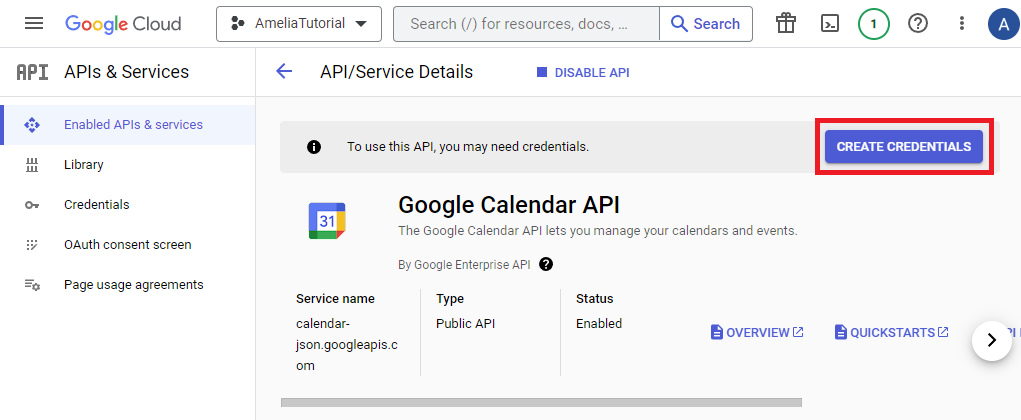Open the gift free trial icon
This screenshot has height=420, width=1021.
786,24
